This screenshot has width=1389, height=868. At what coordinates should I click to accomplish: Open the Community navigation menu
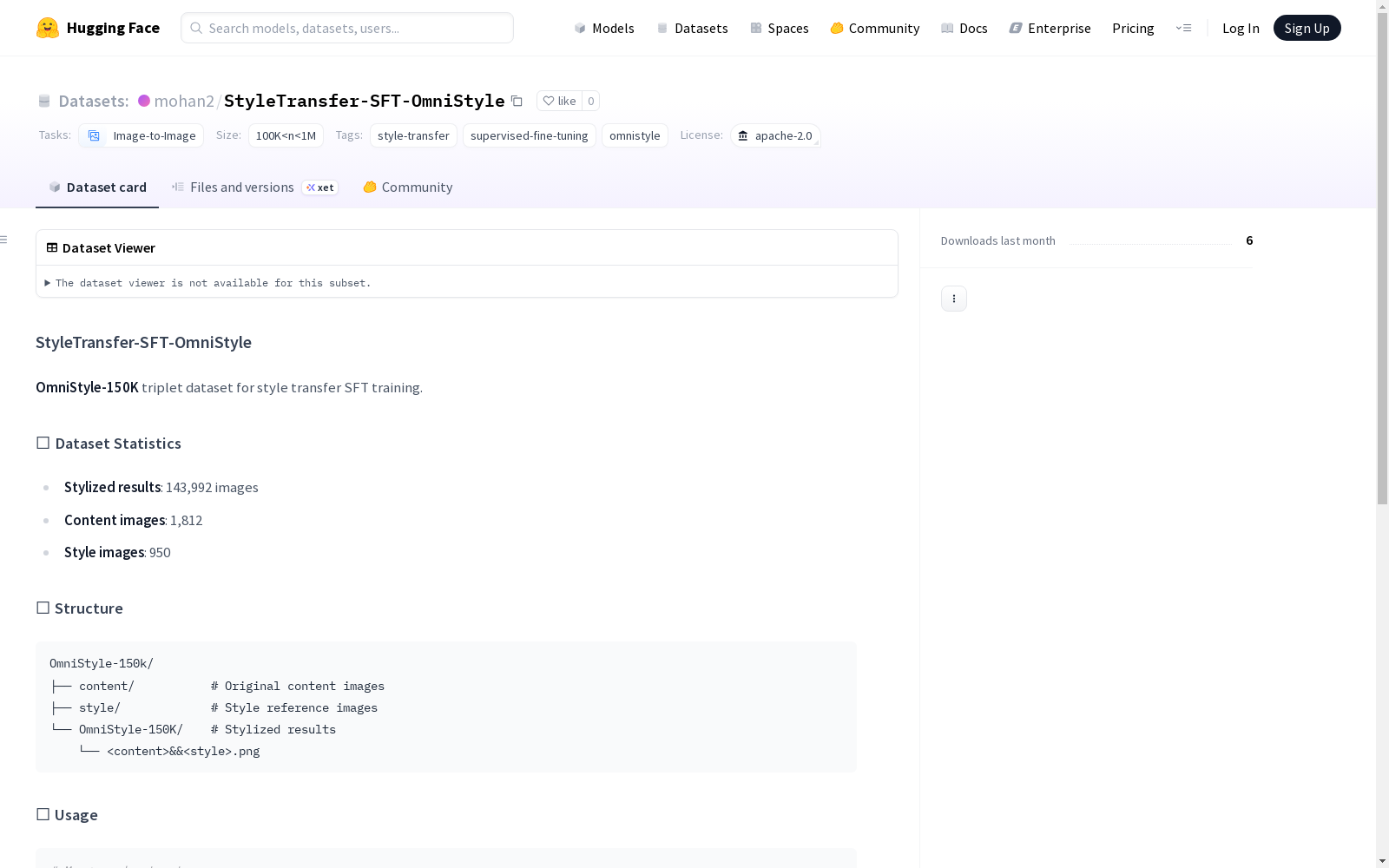click(x=875, y=28)
